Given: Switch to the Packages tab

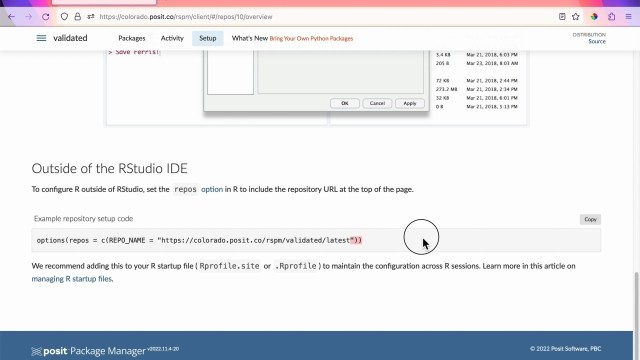Looking at the screenshot, I should [x=131, y=38].
